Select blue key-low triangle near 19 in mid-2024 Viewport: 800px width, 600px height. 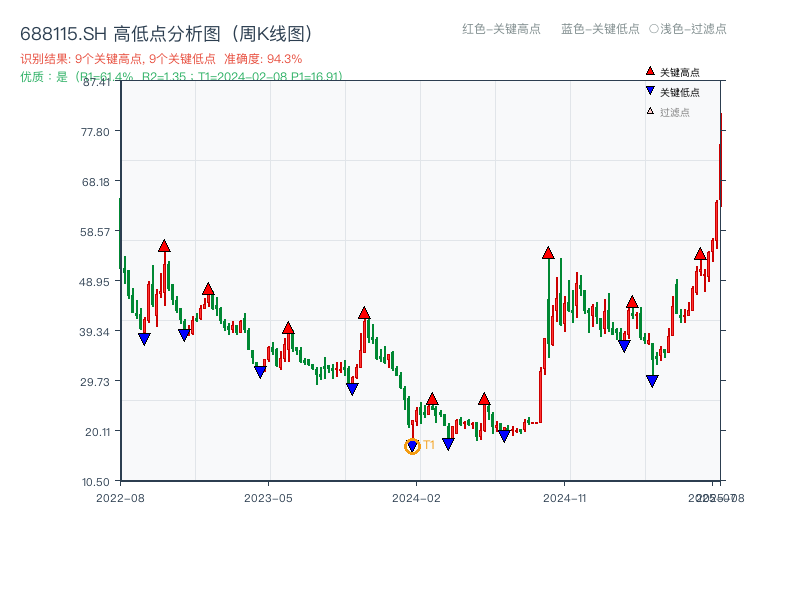(x=504, y=436)
